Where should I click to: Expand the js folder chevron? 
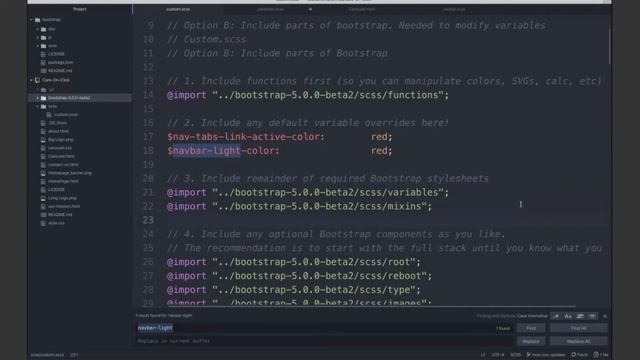point(38,38)
